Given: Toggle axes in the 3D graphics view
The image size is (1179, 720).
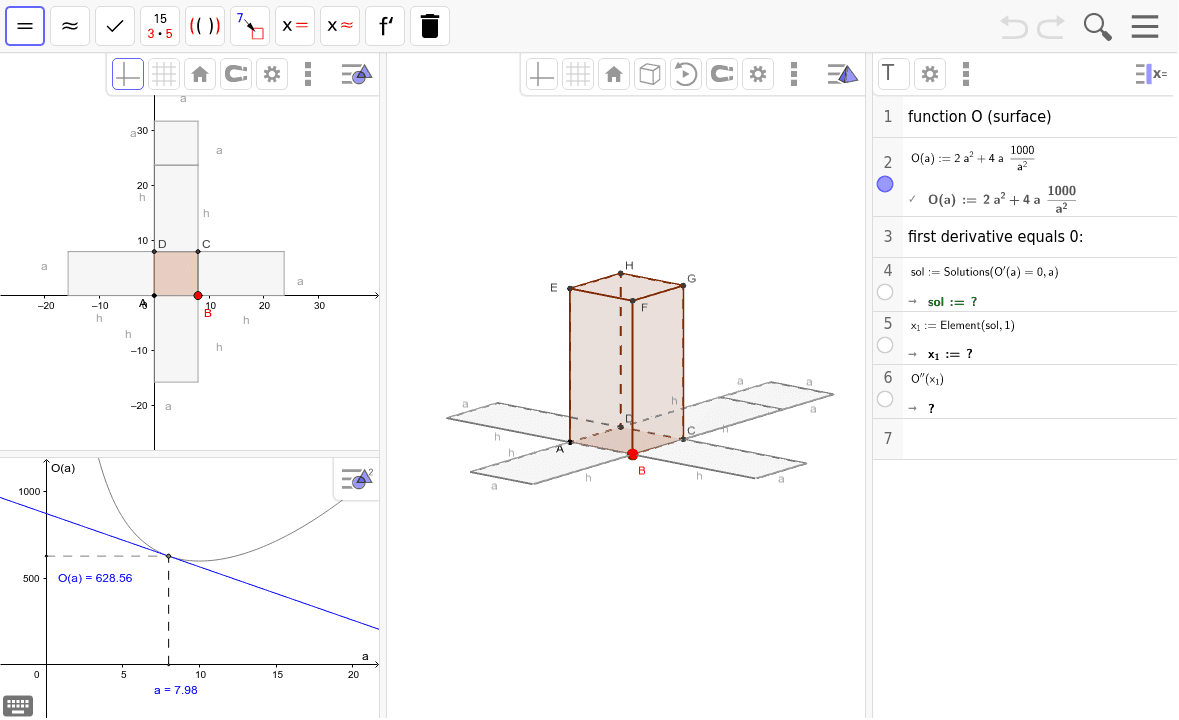Looking at the screenshot, I should pos(541,74).
